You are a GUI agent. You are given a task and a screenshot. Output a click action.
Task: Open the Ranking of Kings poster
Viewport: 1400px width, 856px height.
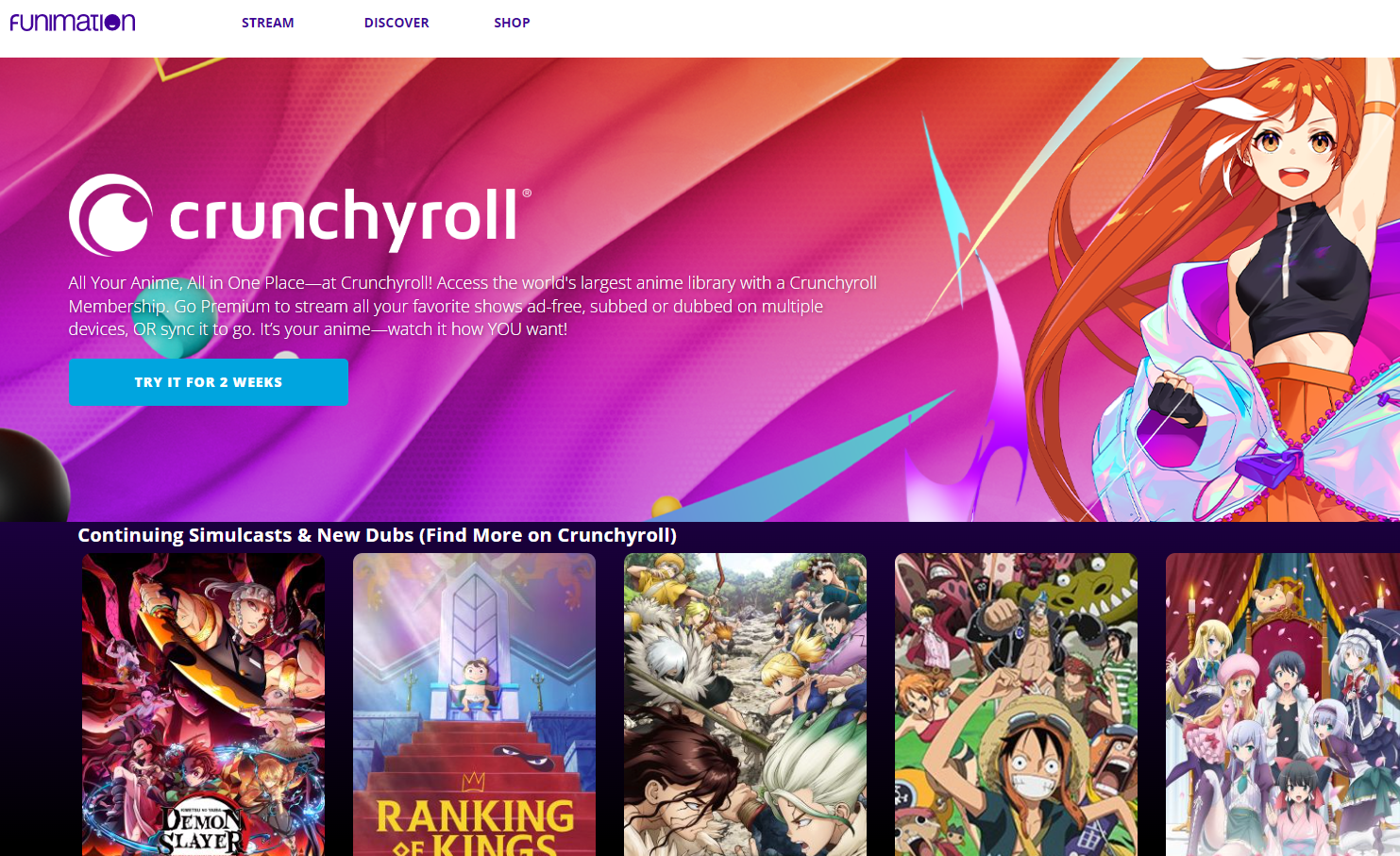pos(474,704)
